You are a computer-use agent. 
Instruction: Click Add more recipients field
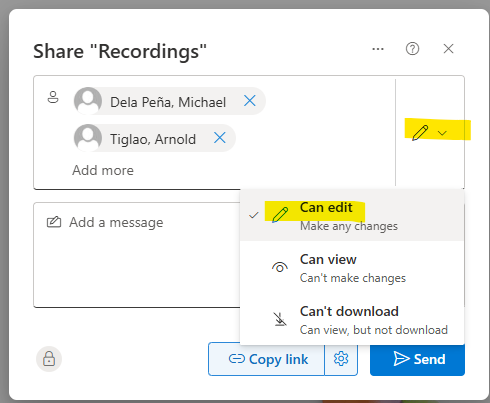[x=103, y=170]
